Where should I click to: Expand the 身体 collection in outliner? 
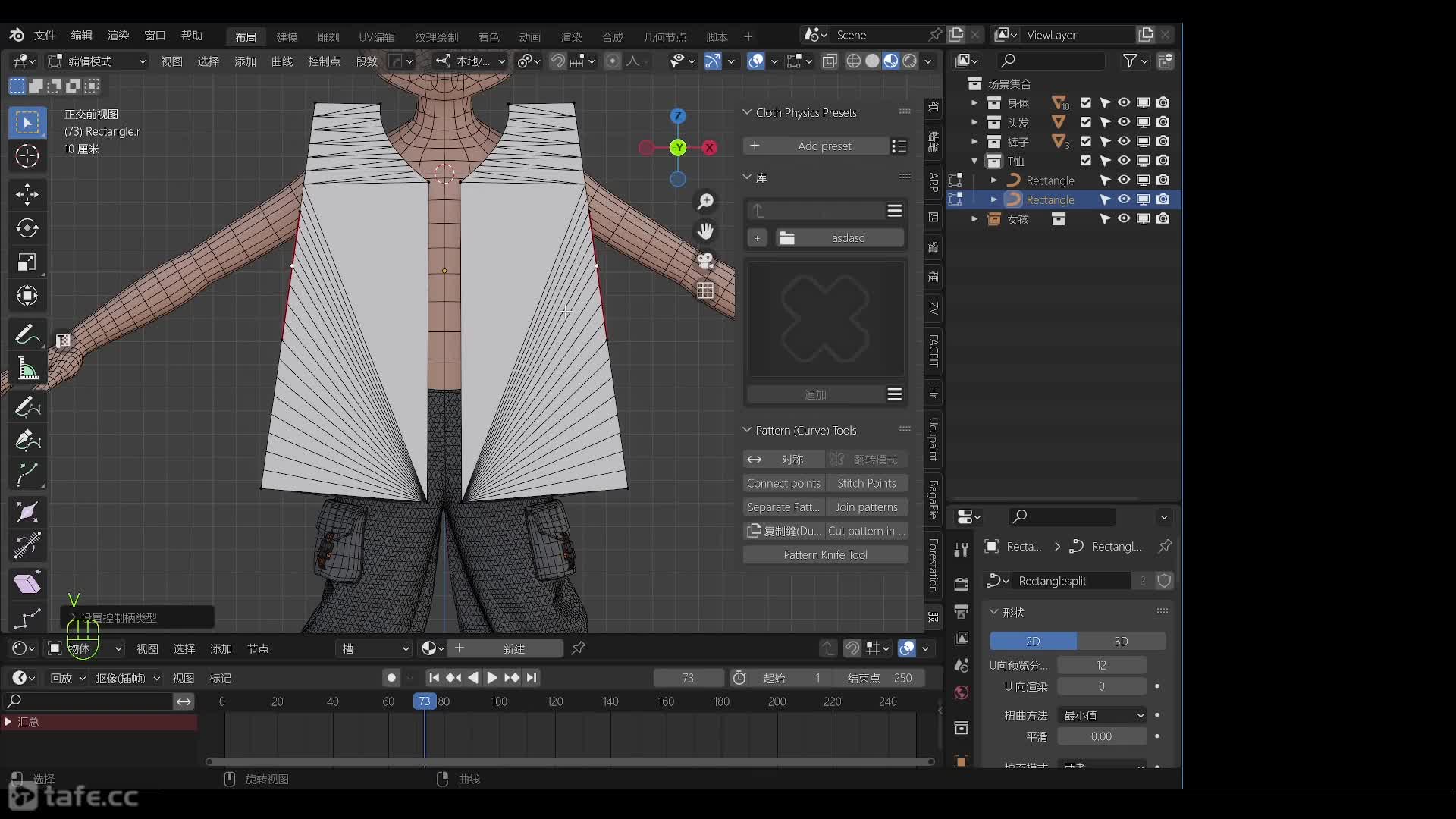(974, 102)
